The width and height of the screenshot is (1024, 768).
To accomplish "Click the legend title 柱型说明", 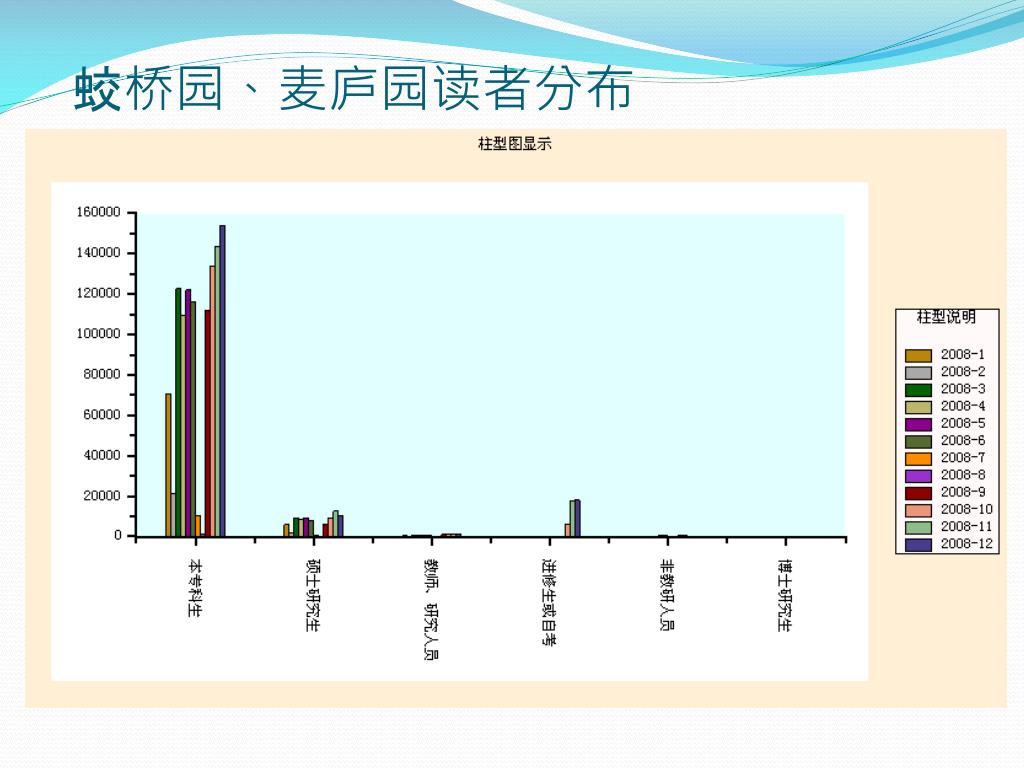I will click(946, 317).
